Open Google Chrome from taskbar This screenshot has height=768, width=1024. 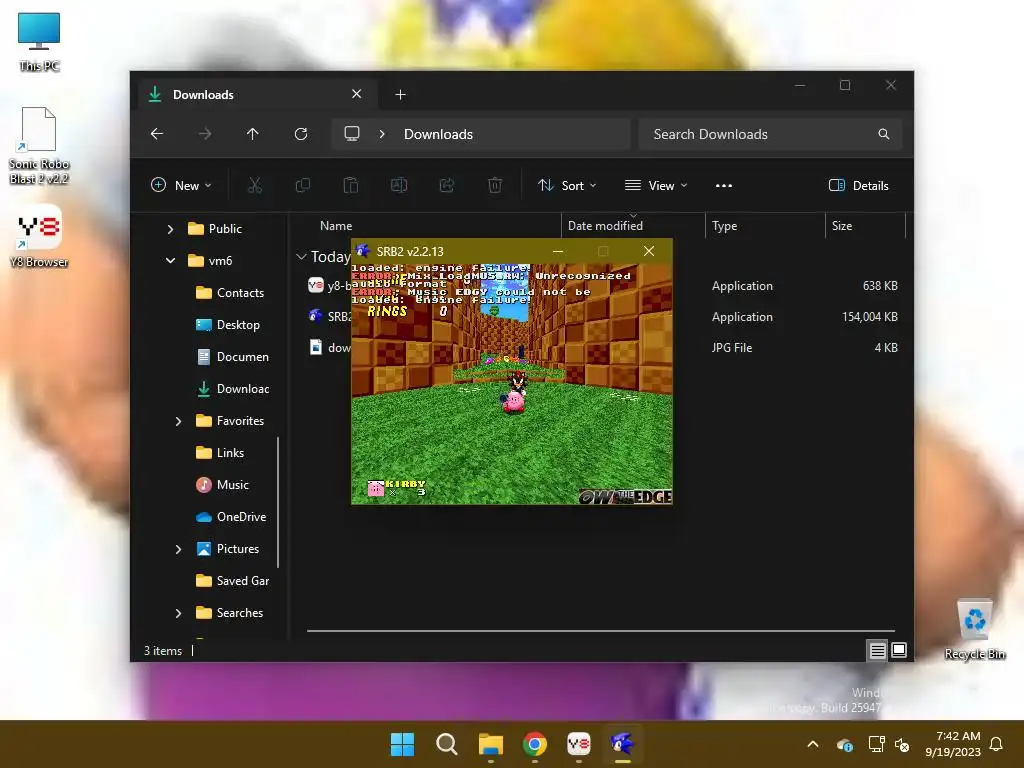[535, 744]
